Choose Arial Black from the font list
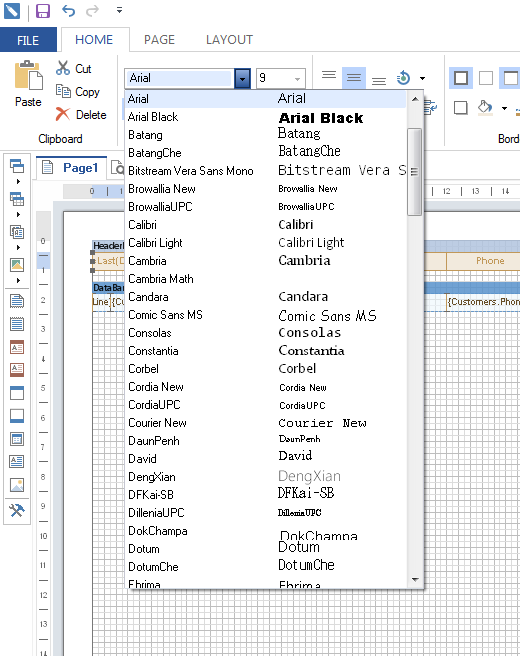520x656 pixels. (265, 117)
